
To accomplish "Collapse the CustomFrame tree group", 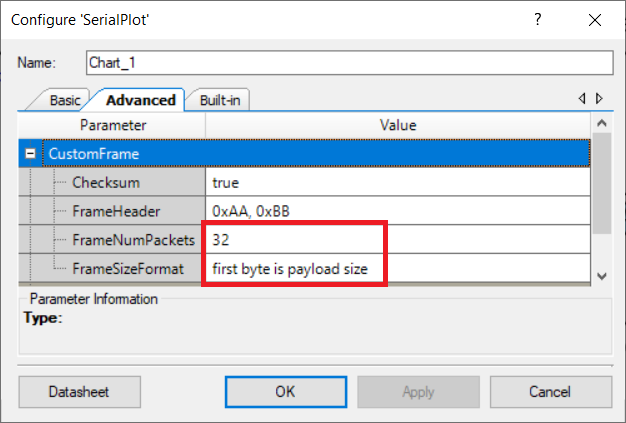I will coord(30,154).
